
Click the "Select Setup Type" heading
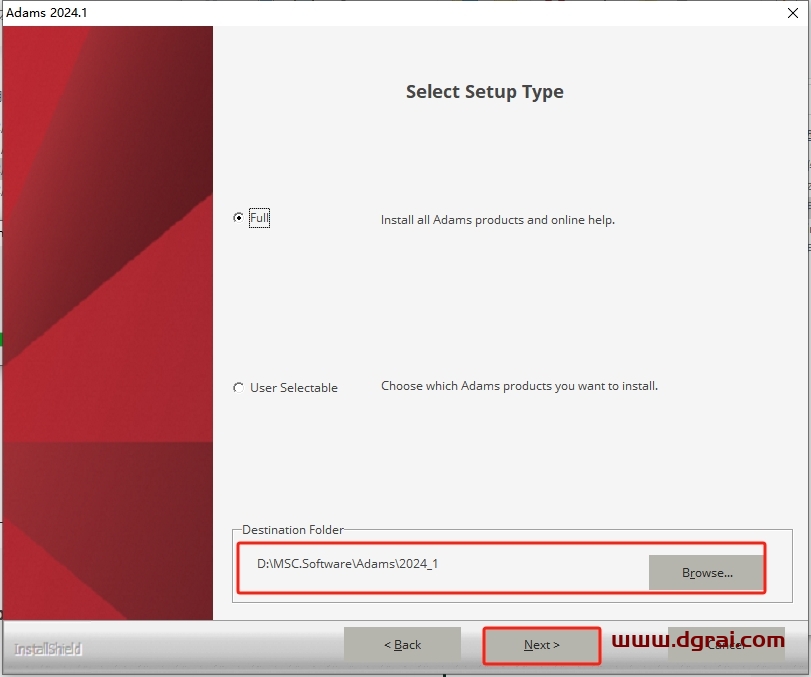[484, 92]
